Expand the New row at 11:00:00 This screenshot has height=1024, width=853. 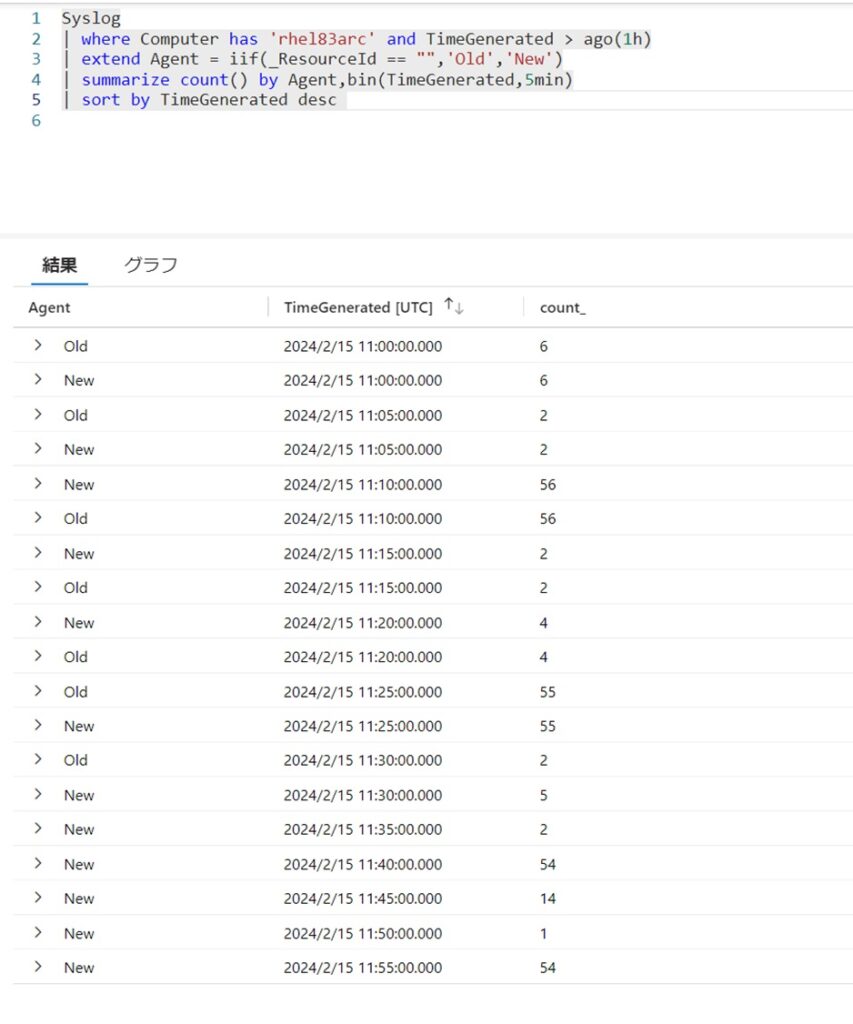point(37,380)
